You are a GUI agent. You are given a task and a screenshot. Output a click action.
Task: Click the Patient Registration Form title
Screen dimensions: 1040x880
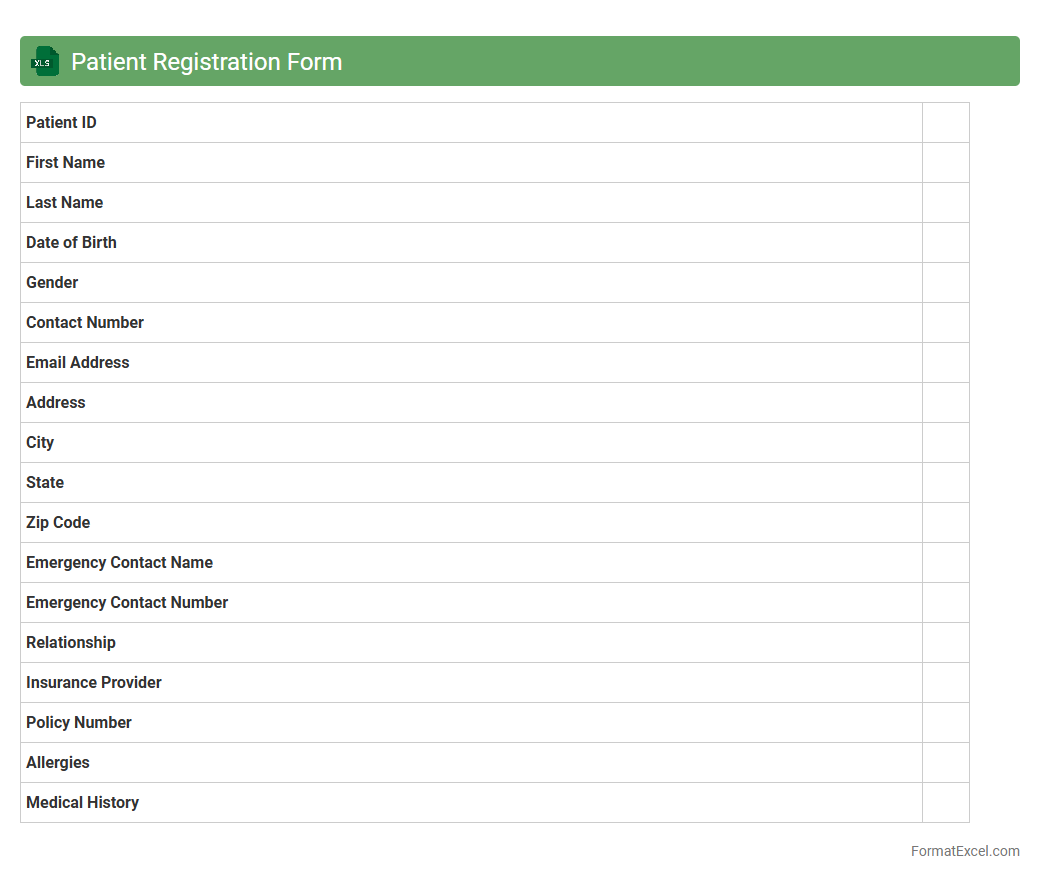pos(206,62)
